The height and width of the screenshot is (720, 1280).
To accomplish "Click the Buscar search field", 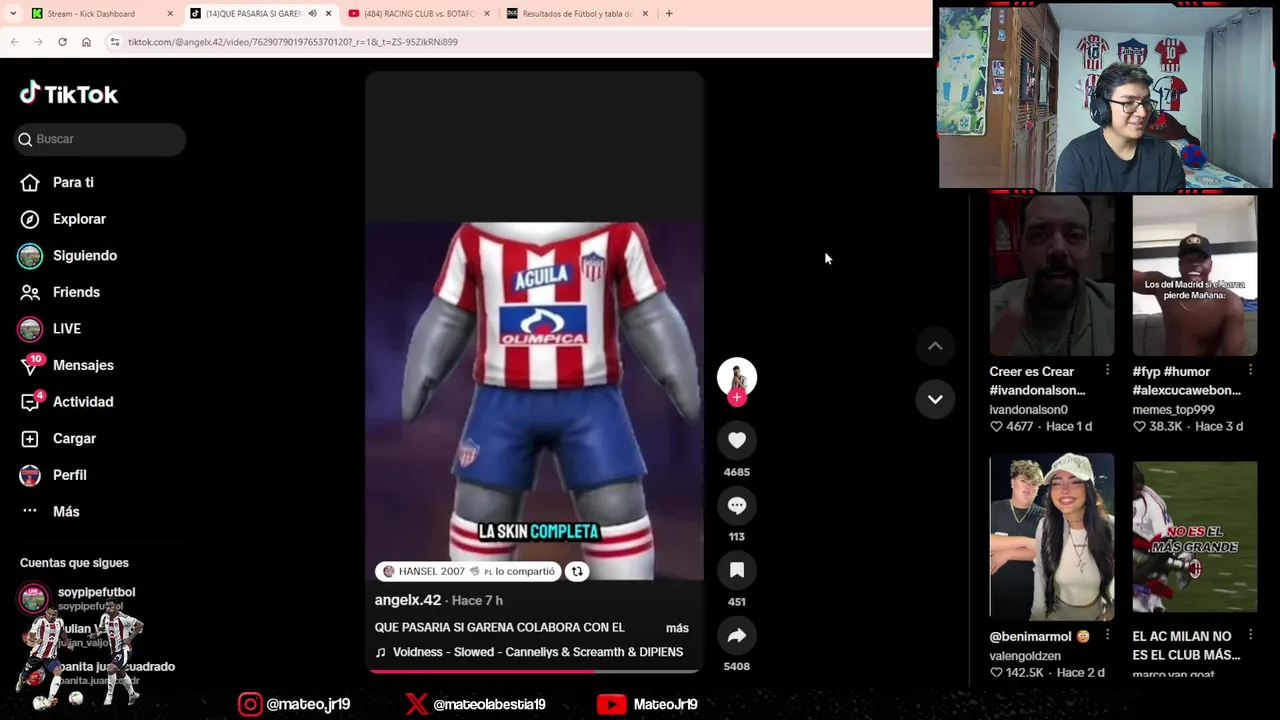I will pos(100,139).
